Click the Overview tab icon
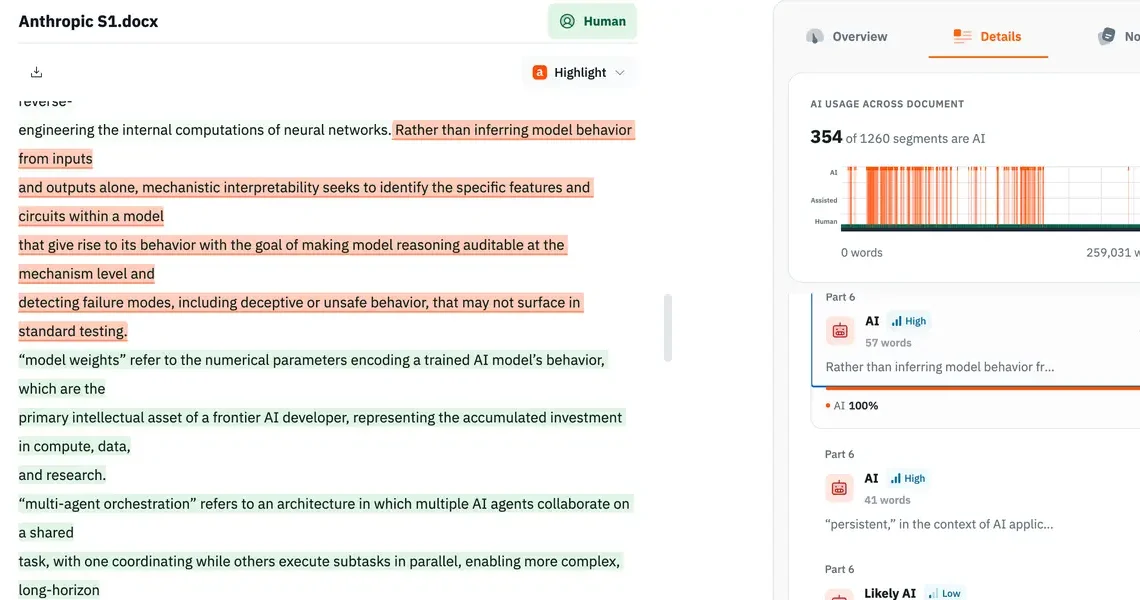Image resolution: width=1140 pixels, height=600 pixels. [x=815, y=36]
